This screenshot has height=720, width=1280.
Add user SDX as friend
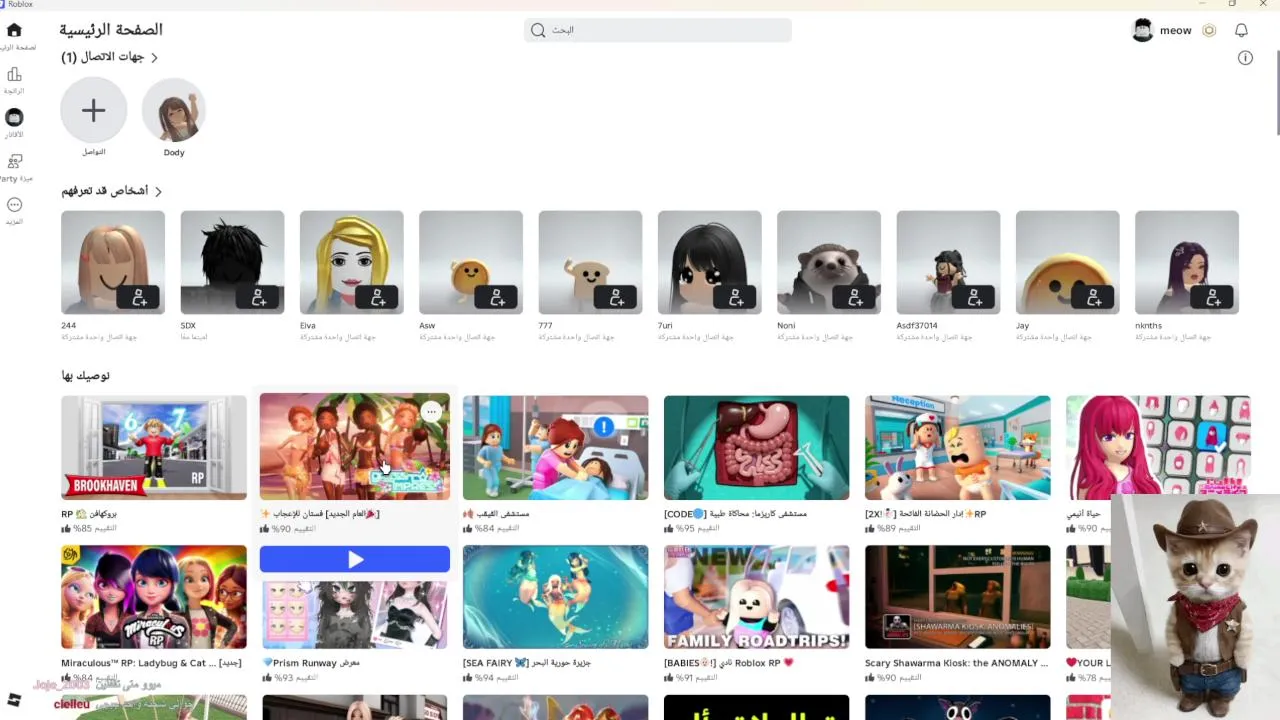click(259, 297)
